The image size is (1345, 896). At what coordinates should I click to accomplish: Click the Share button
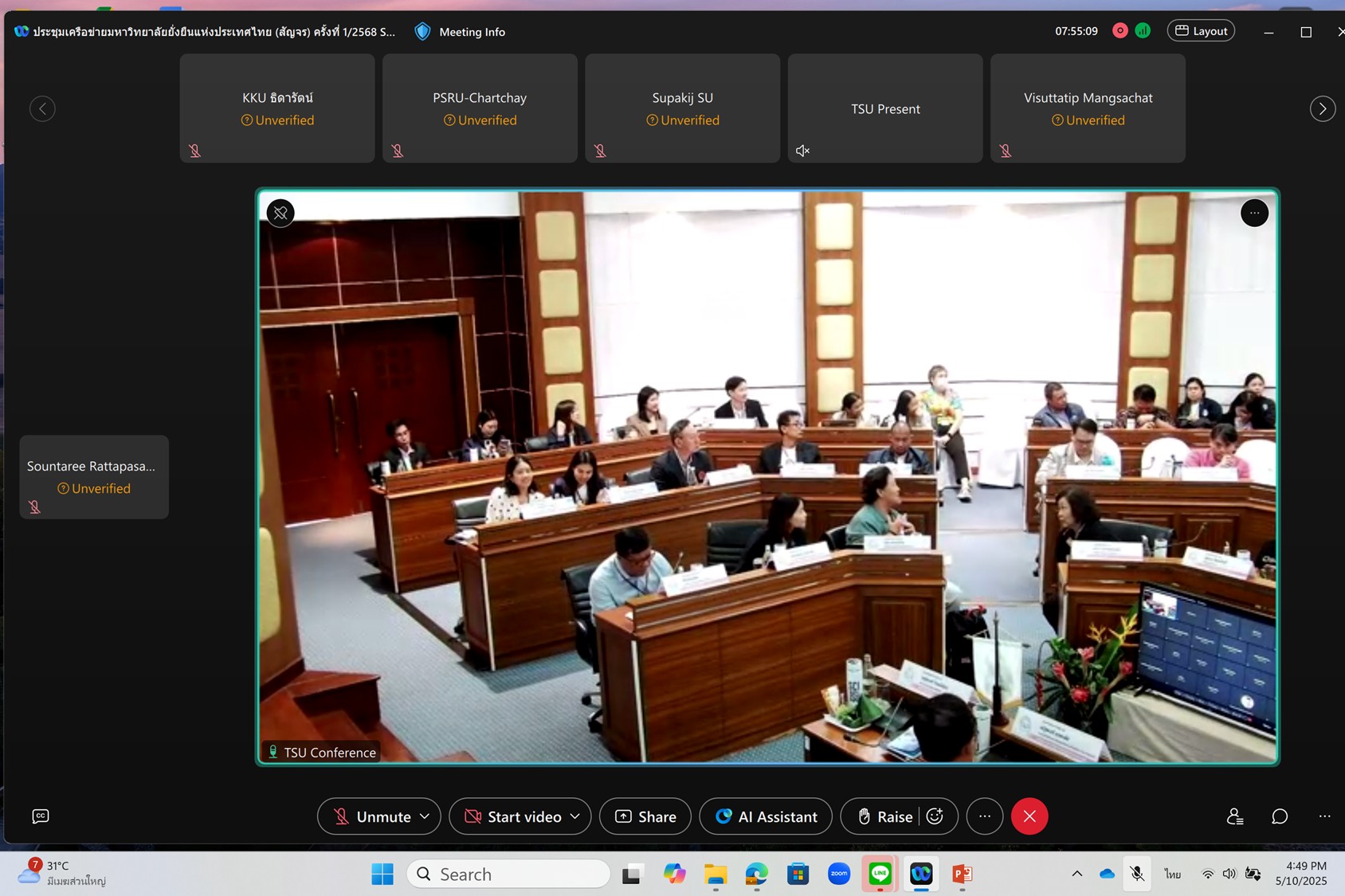pyautogui.click(x=645, y=816)
